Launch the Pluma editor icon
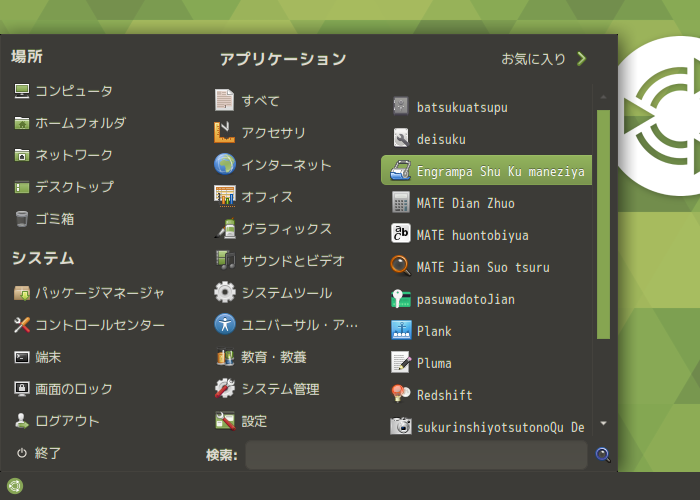 (401, 362)
